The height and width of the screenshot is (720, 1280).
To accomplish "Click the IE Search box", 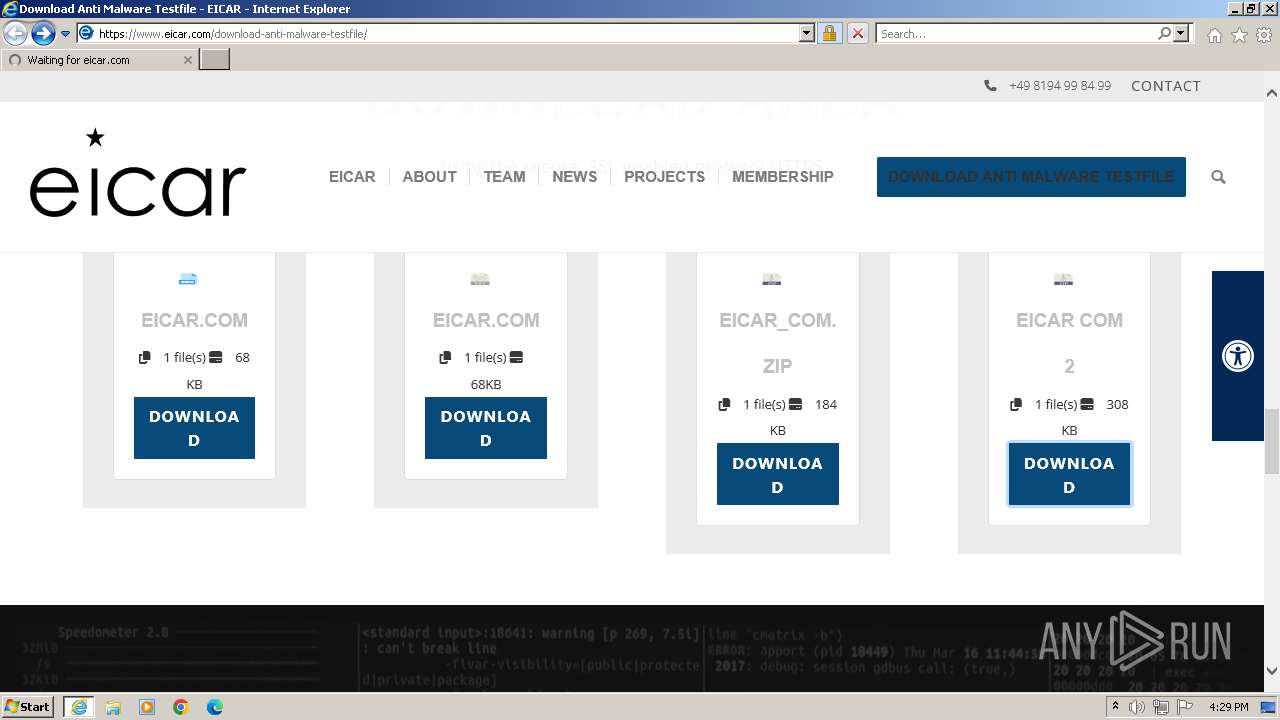I will click(1015, 34).
